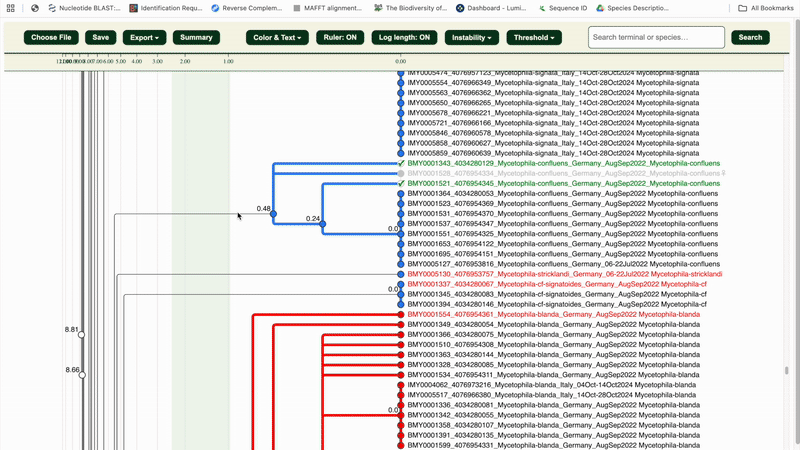Open the Export dropdown menu

(x=145, y=38)
